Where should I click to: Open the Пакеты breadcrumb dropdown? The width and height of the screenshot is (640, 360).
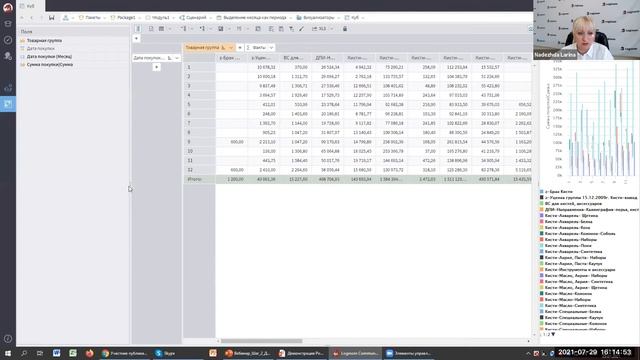coord(104,18)
